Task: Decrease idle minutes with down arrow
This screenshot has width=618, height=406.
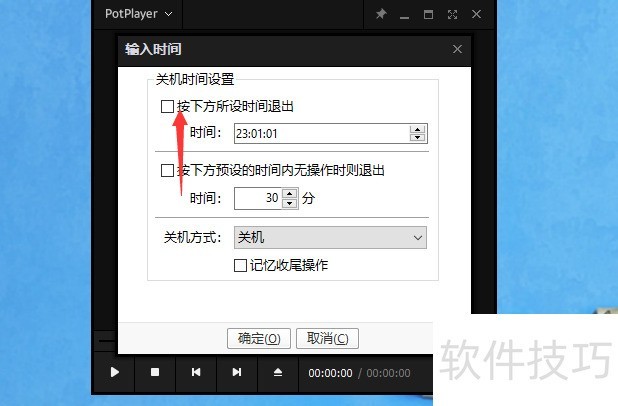Action: point(290,203)
